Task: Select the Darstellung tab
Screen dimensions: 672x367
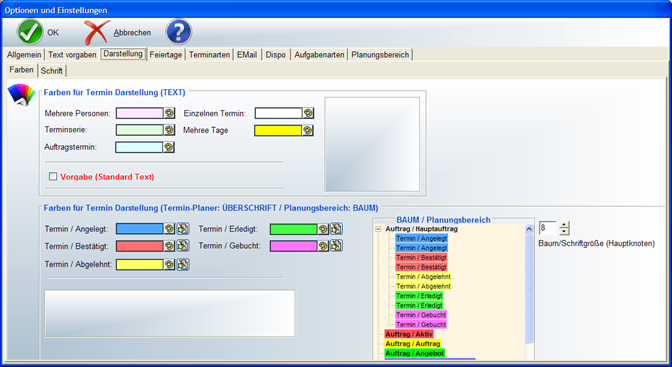Action: 123,54
